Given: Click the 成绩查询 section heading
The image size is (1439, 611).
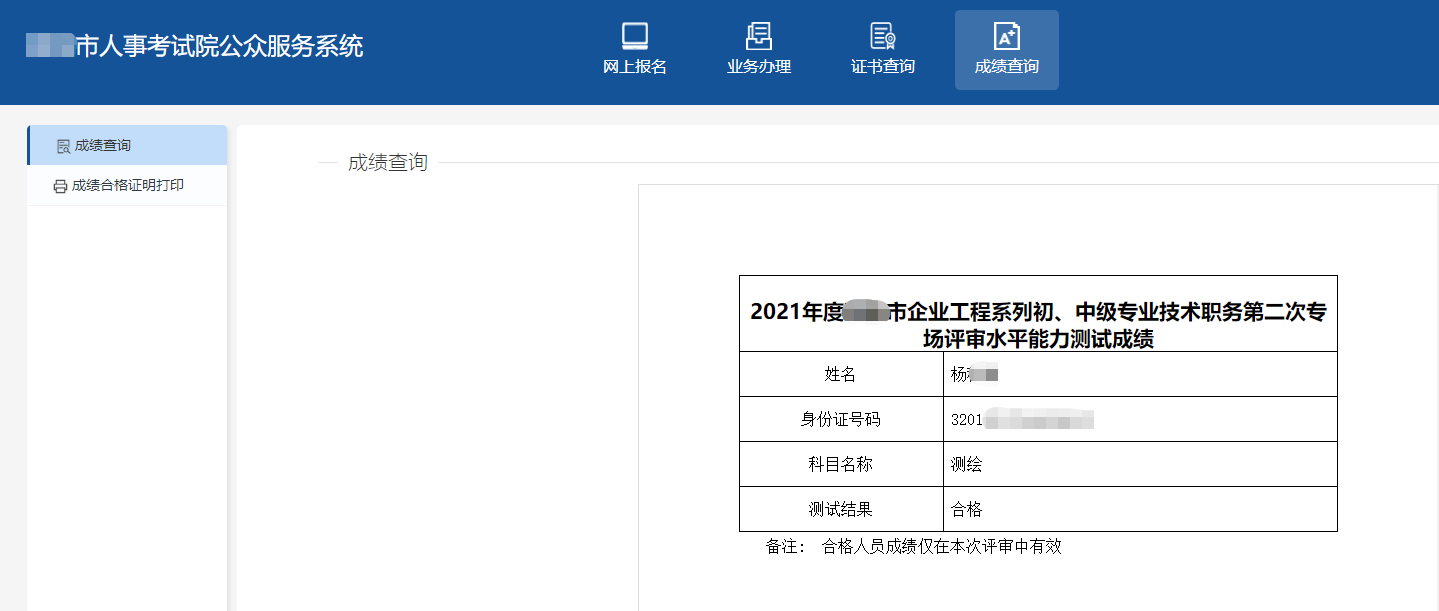Looking at the screenshot, I should click(387, 163).
